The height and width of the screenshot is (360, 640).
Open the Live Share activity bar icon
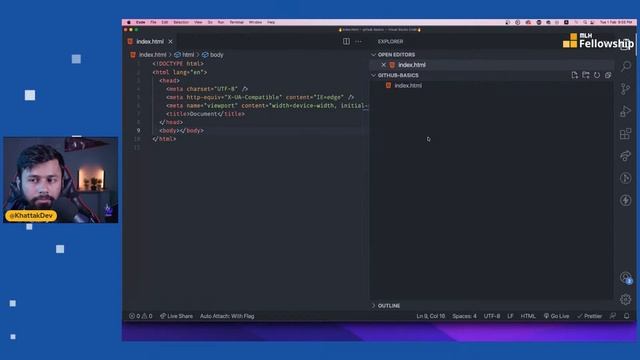tap(625, 156)
